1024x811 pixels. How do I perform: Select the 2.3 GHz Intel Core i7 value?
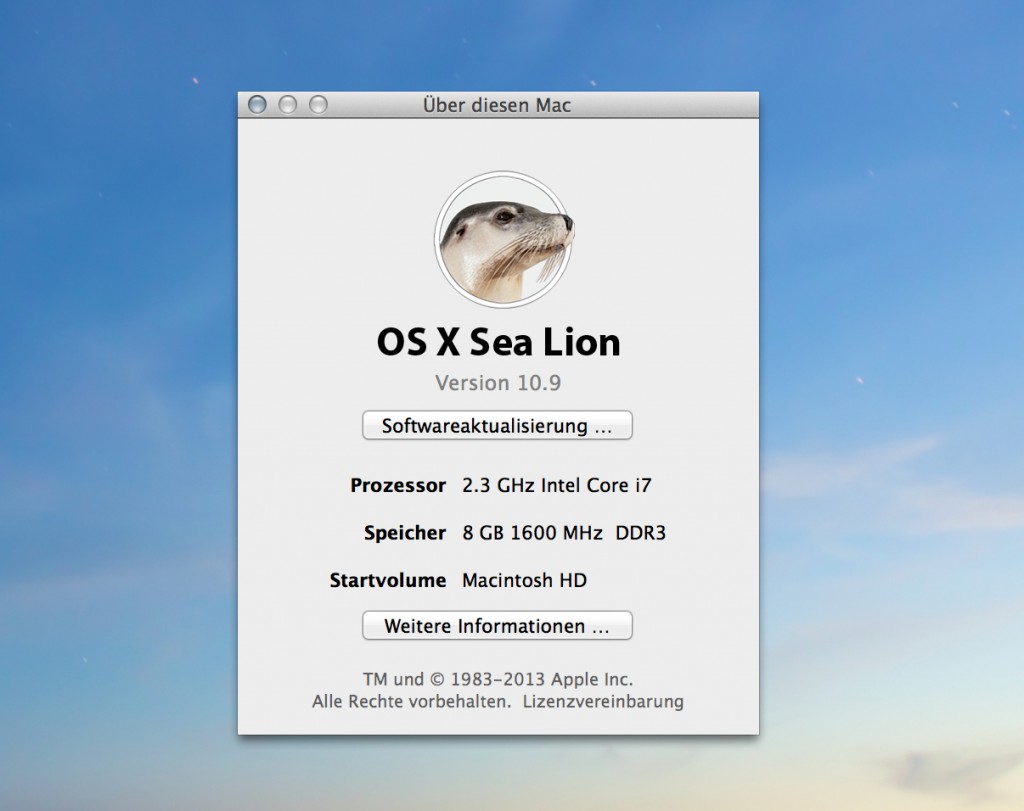point(556,485)
